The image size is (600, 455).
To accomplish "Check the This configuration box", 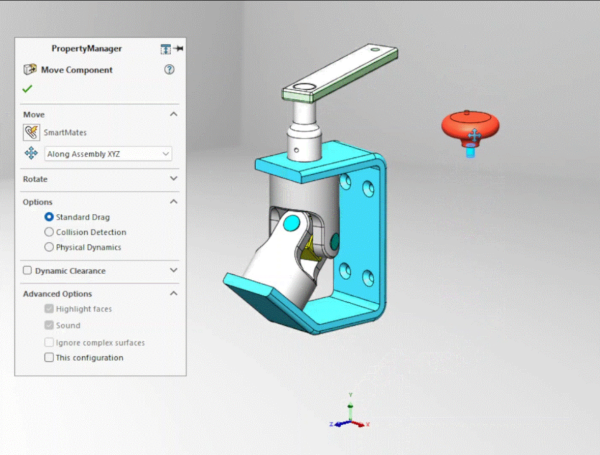I will pyautogui.click(x=49, y=357).
